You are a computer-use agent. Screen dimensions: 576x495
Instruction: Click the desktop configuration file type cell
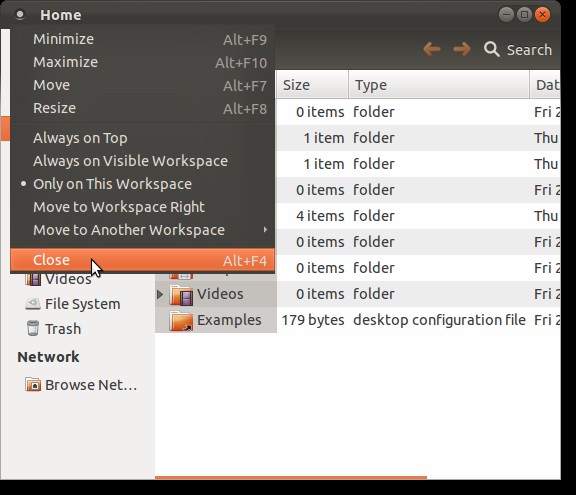pos(439,320)
